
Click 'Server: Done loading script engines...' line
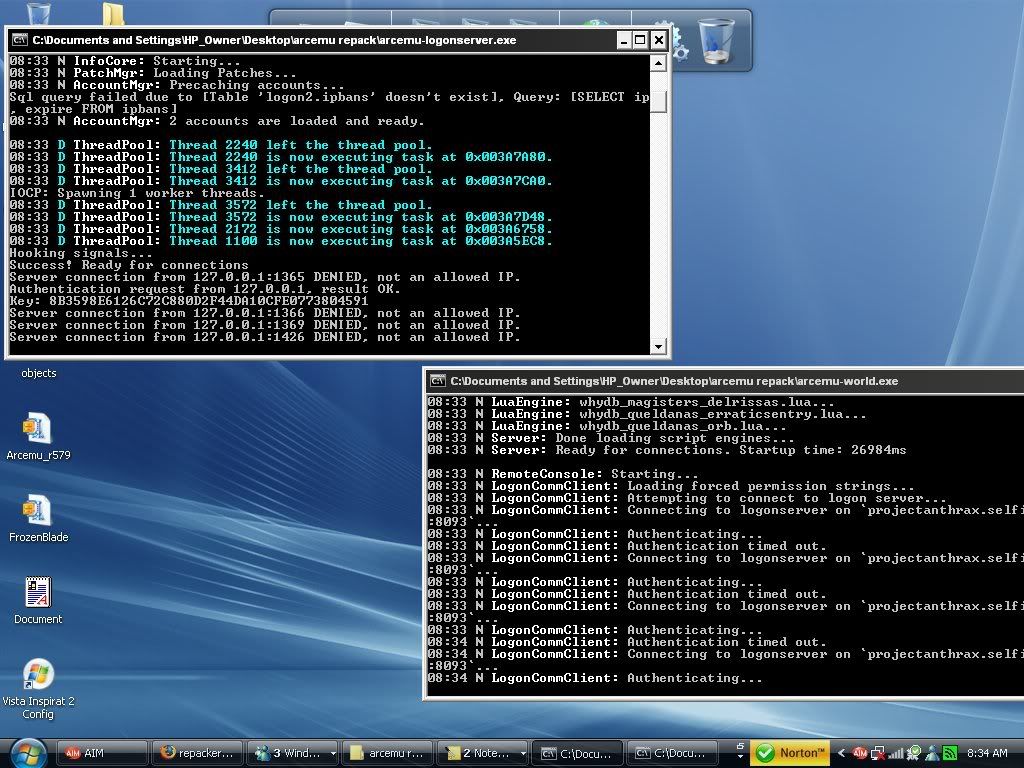point(611,438)
